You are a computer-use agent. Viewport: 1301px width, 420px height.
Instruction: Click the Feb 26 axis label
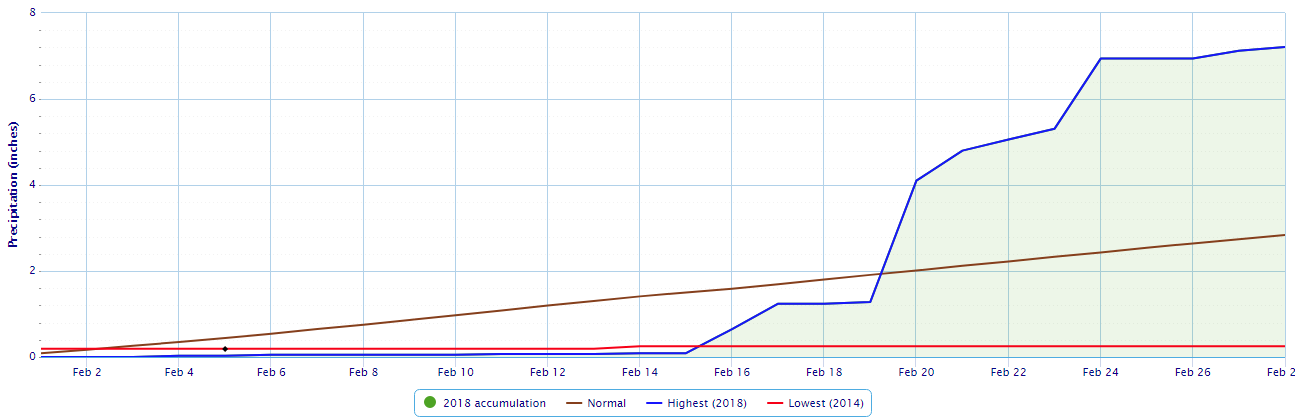1192,372
